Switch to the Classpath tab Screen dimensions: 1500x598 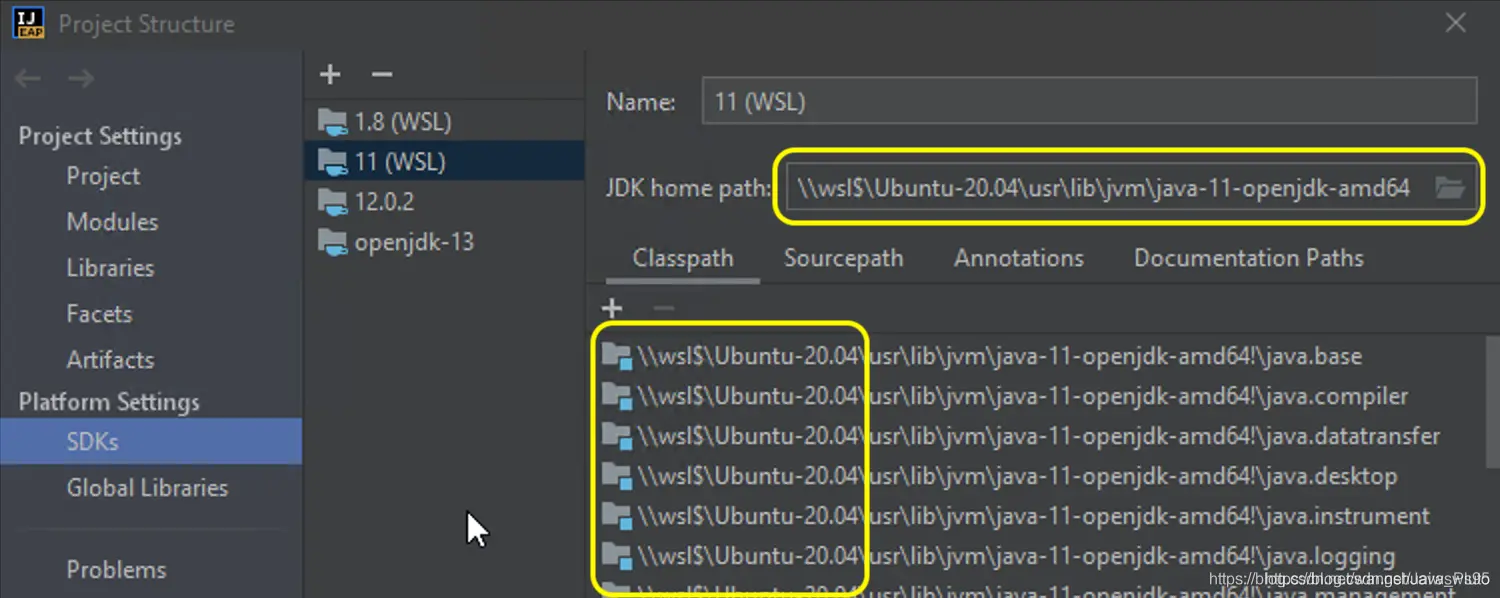[x=683, y=259]
